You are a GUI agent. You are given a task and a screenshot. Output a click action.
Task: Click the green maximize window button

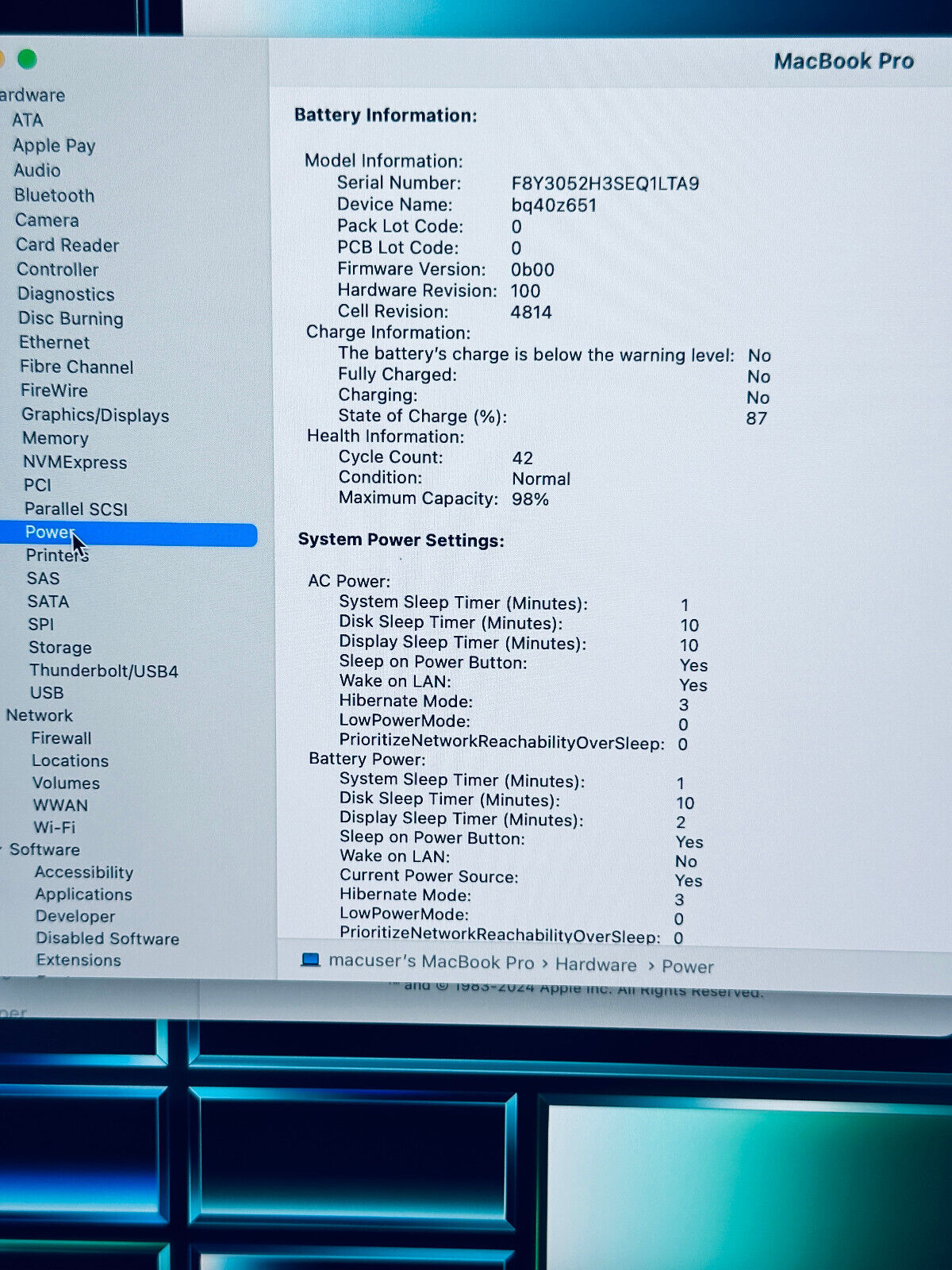(x=27, y=60)
